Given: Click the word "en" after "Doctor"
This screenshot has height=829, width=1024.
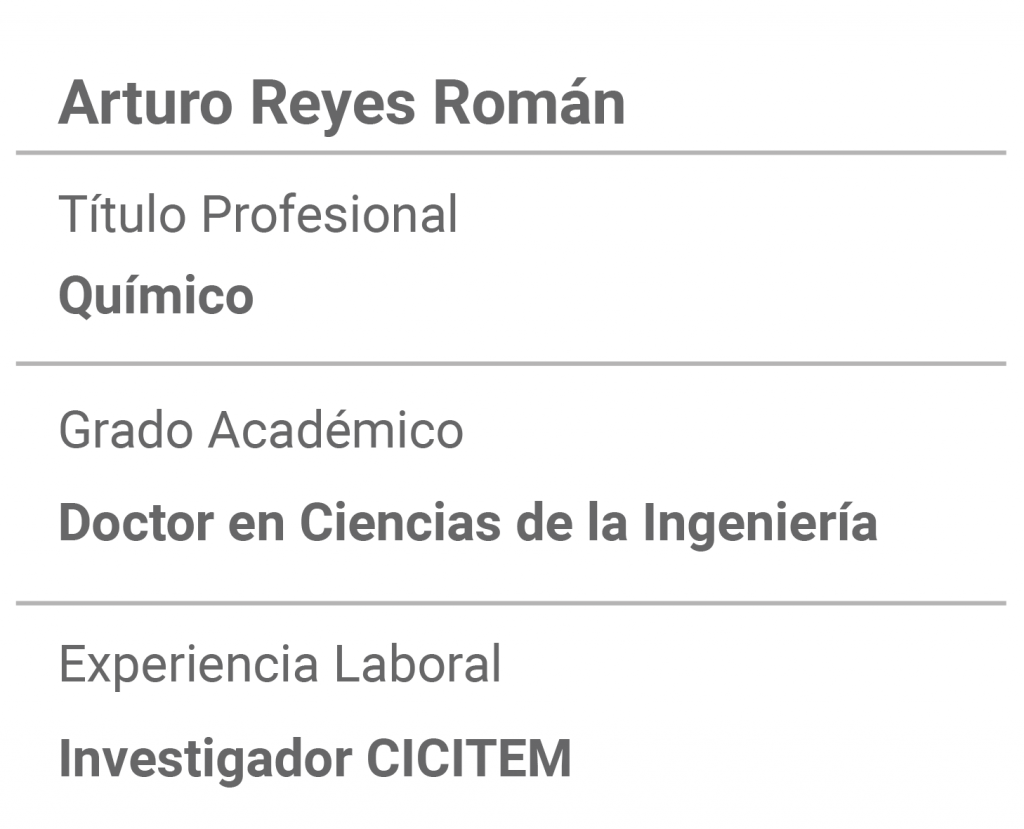Looking at the screenshot, I should [x=257, y=527].
